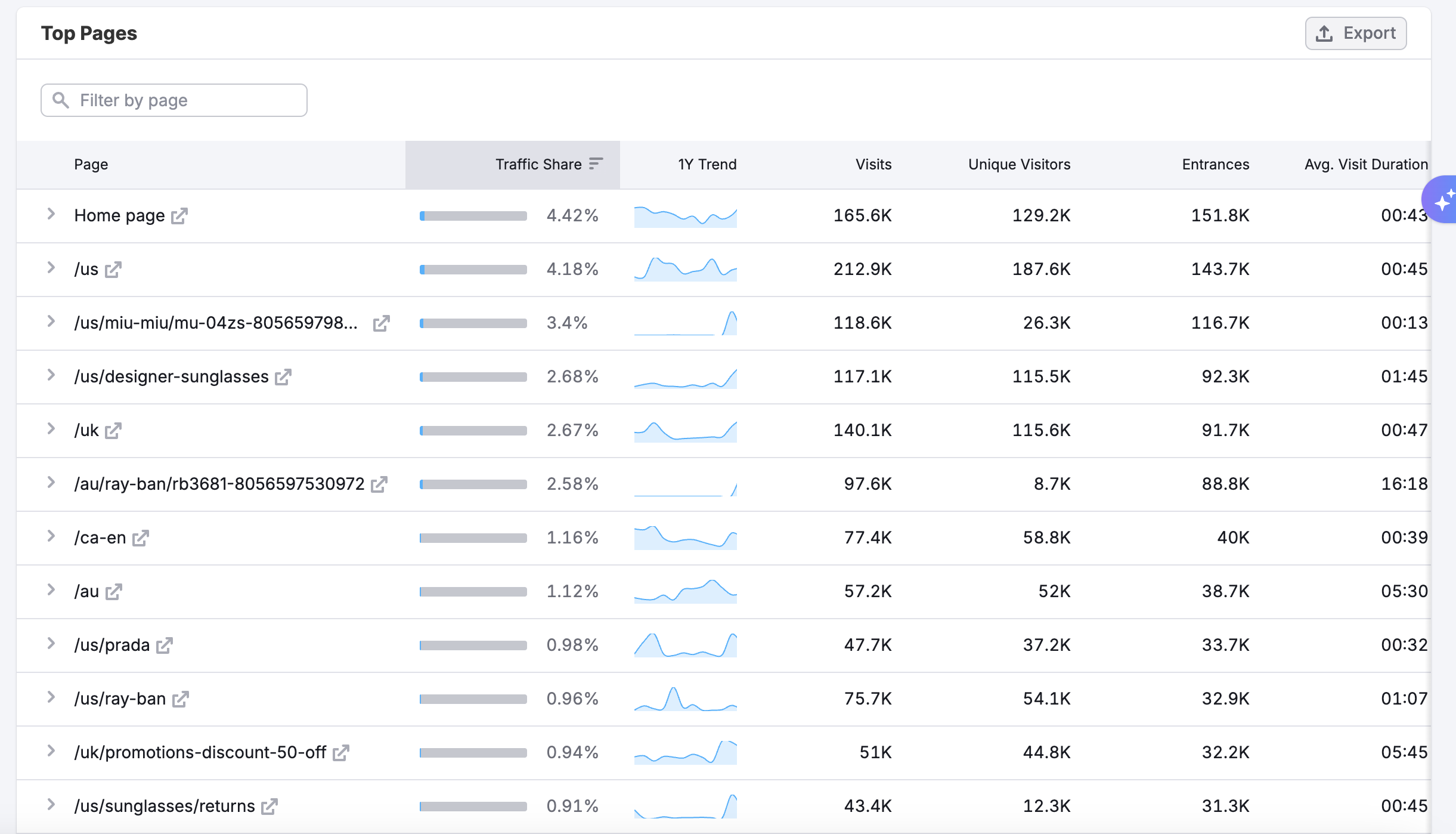Open Home page external link icon
Image resolution: width=1456 pixels, height=834 pixels.
point(179,216)
